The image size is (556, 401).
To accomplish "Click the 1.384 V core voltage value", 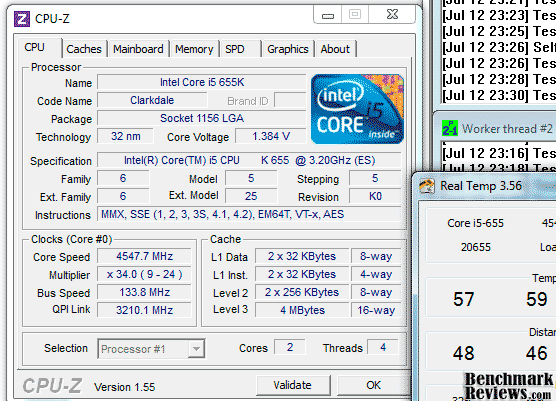I will (x=271, y=136).
